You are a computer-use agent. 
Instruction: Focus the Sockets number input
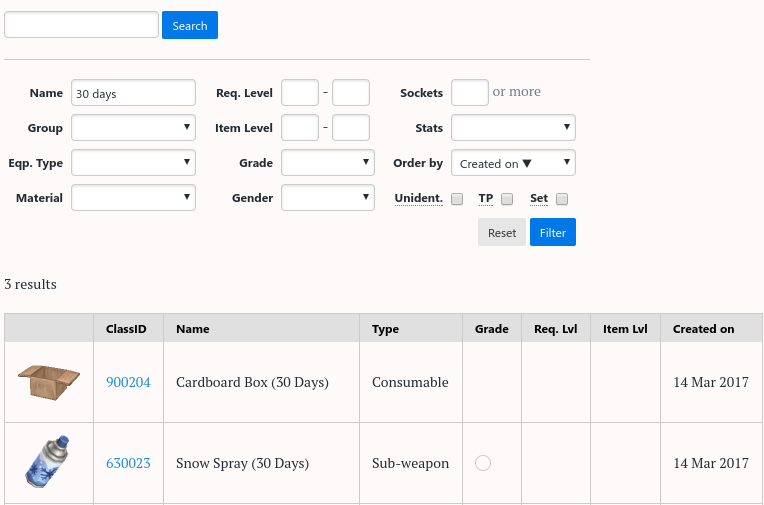pos(470,93)
